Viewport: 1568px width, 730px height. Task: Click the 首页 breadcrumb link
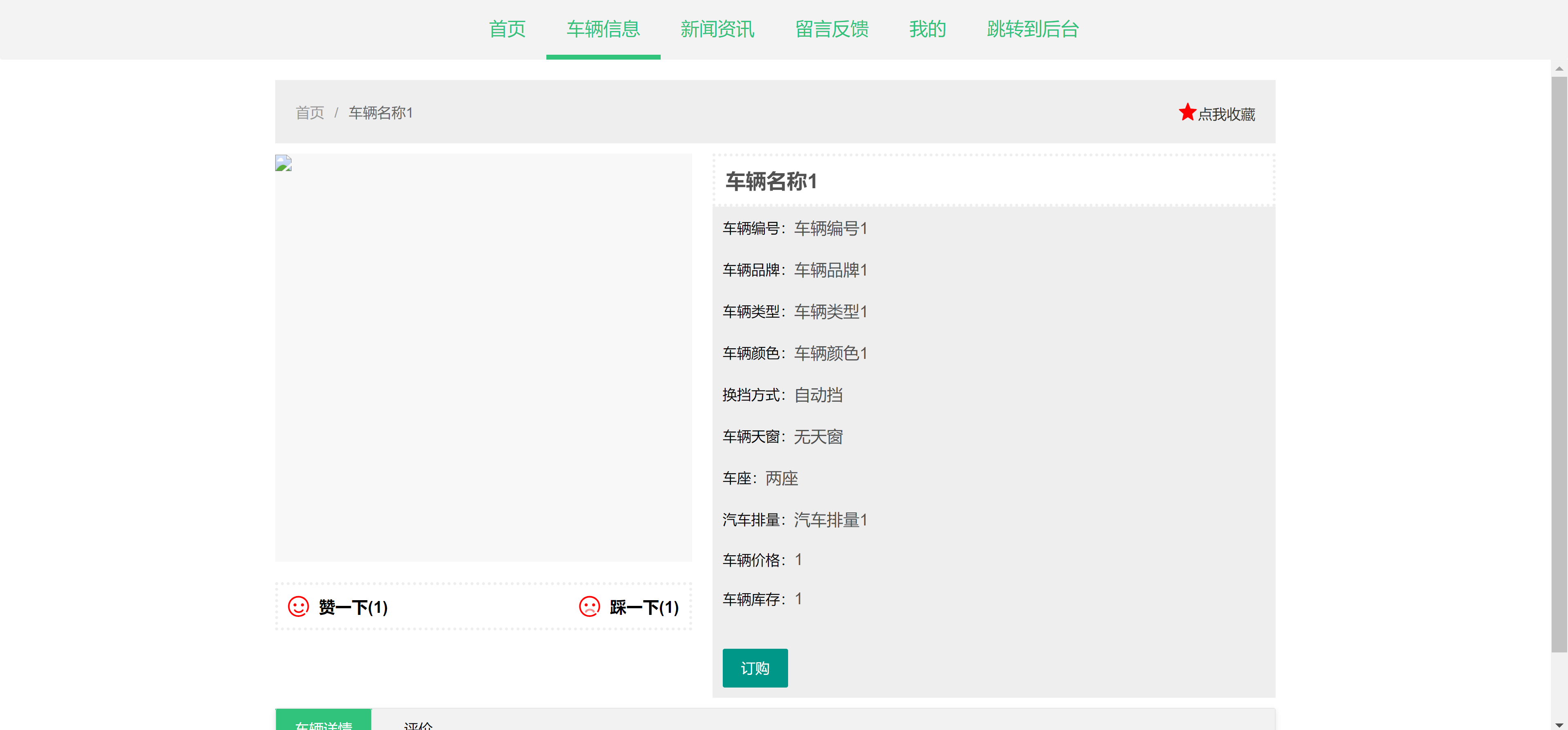point(310,113)
